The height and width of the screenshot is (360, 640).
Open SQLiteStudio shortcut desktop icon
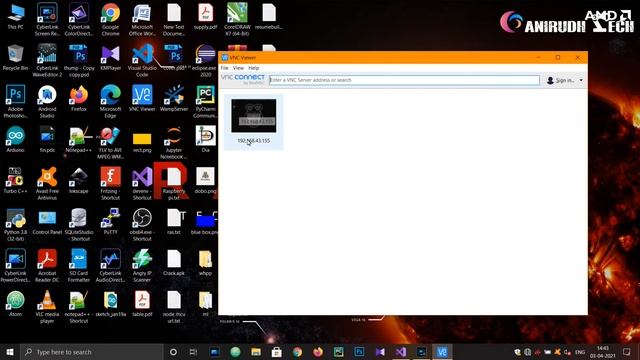79,224
